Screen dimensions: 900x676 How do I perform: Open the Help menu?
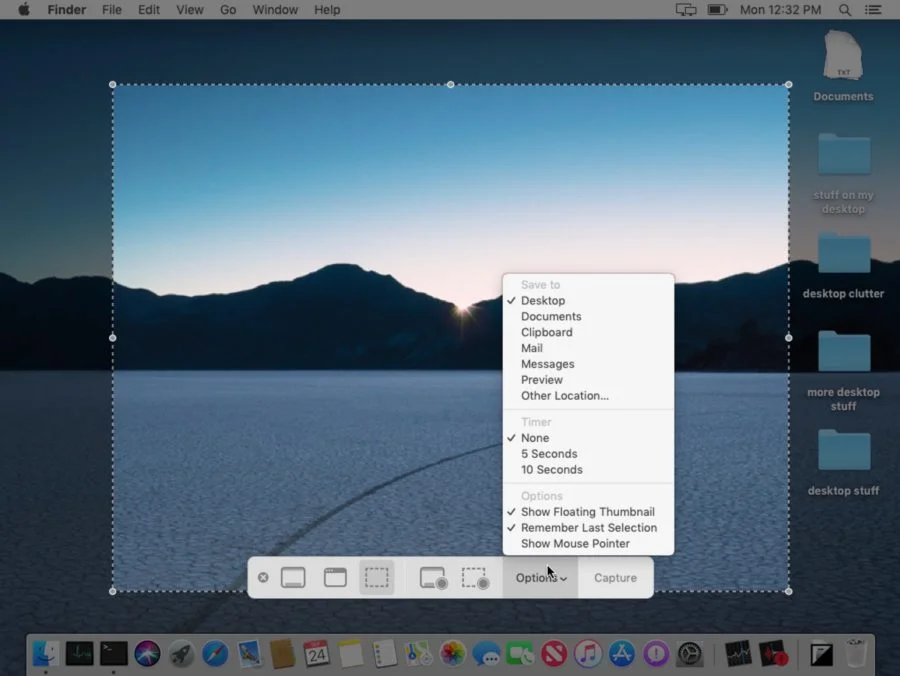[x=327, y=10]
